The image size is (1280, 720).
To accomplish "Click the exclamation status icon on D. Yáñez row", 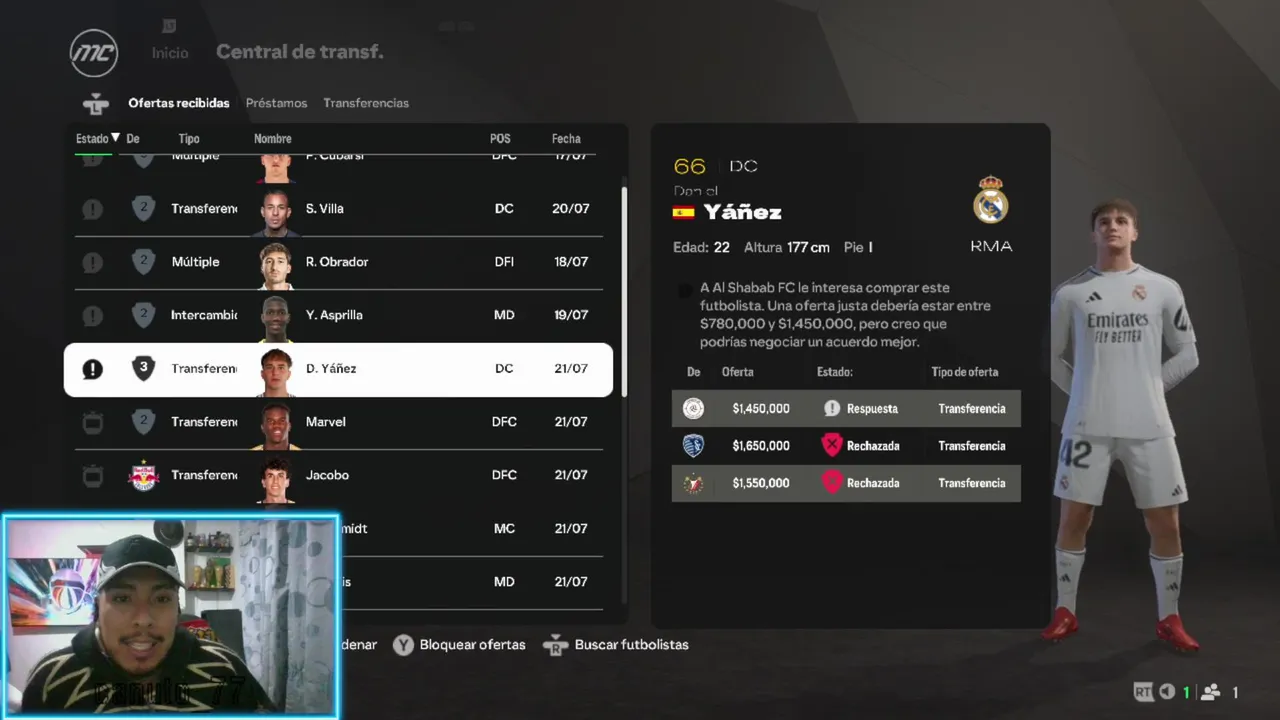I will (x=92, y=369).
